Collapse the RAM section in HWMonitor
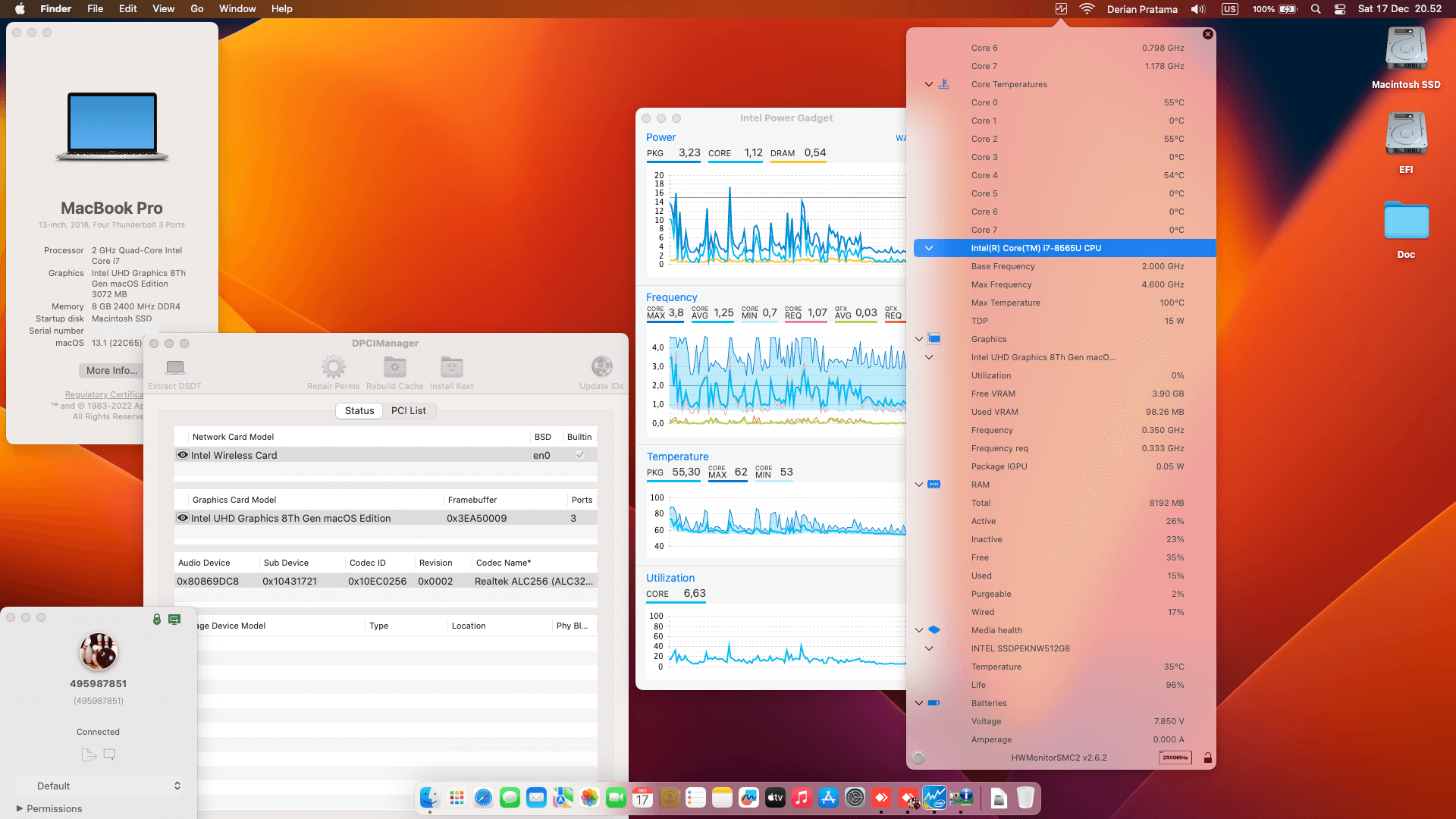 click(918, 485)
